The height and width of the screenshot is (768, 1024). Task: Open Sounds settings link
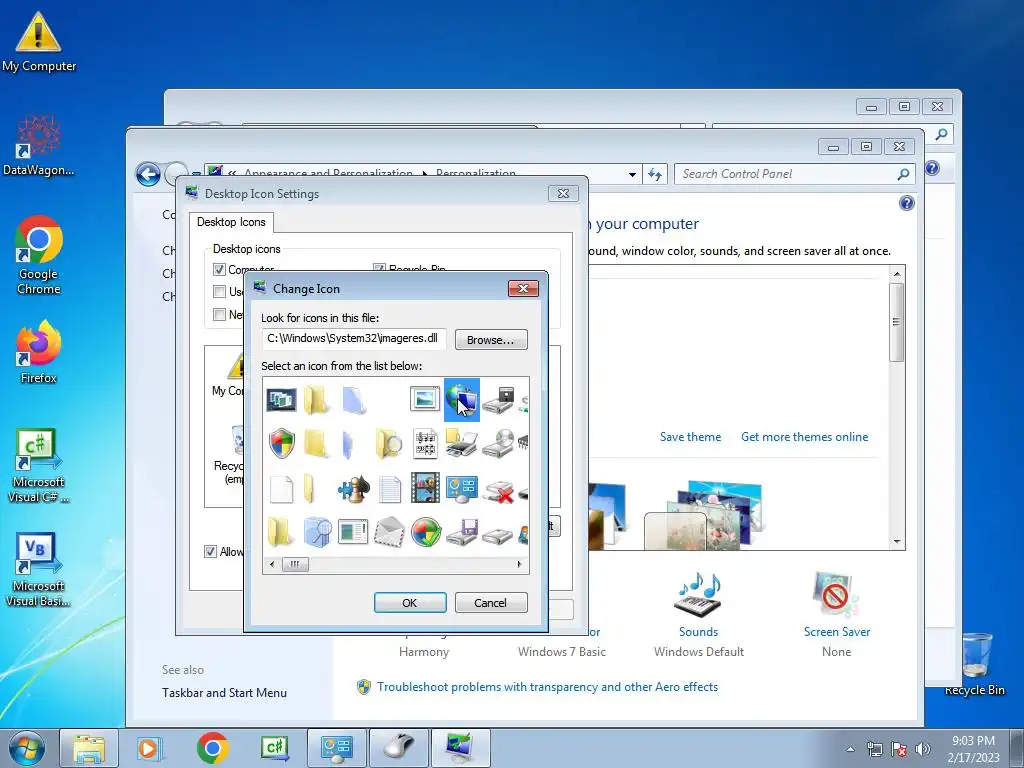[x=698, y=632]
